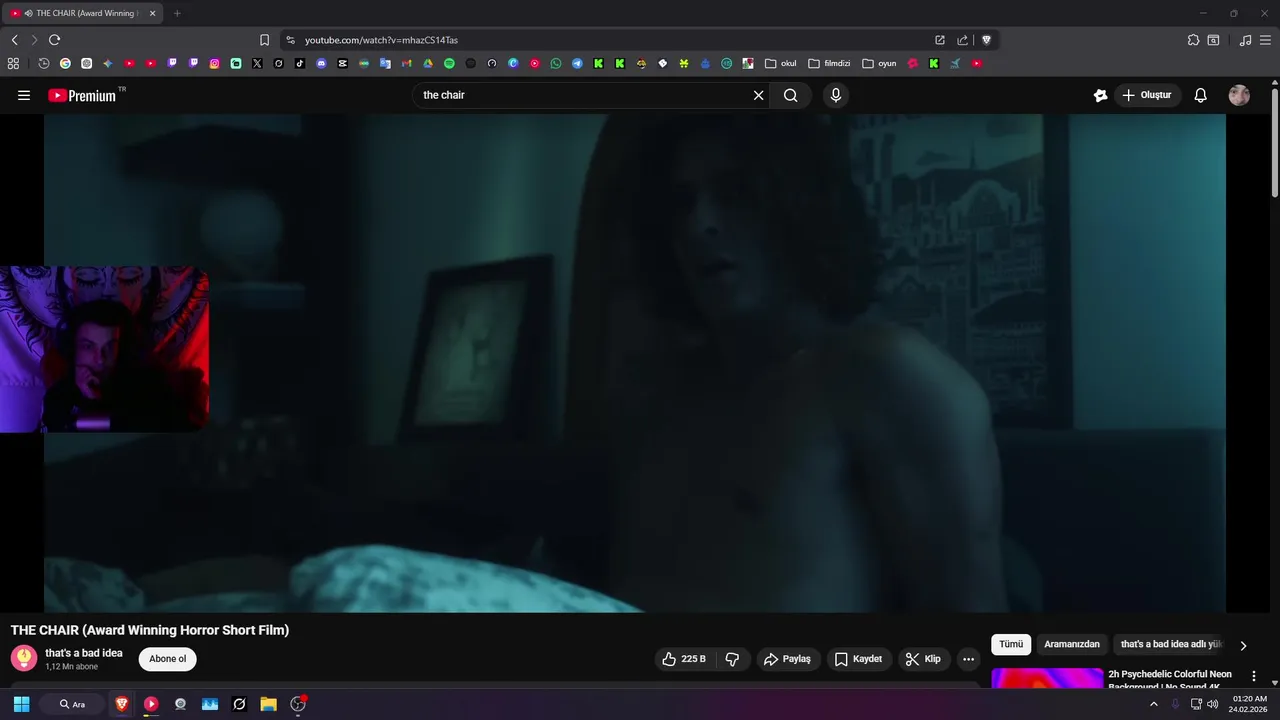The image size is (1280, 720).
Task: Open a new browser tab
Action: tap(177, 13)
